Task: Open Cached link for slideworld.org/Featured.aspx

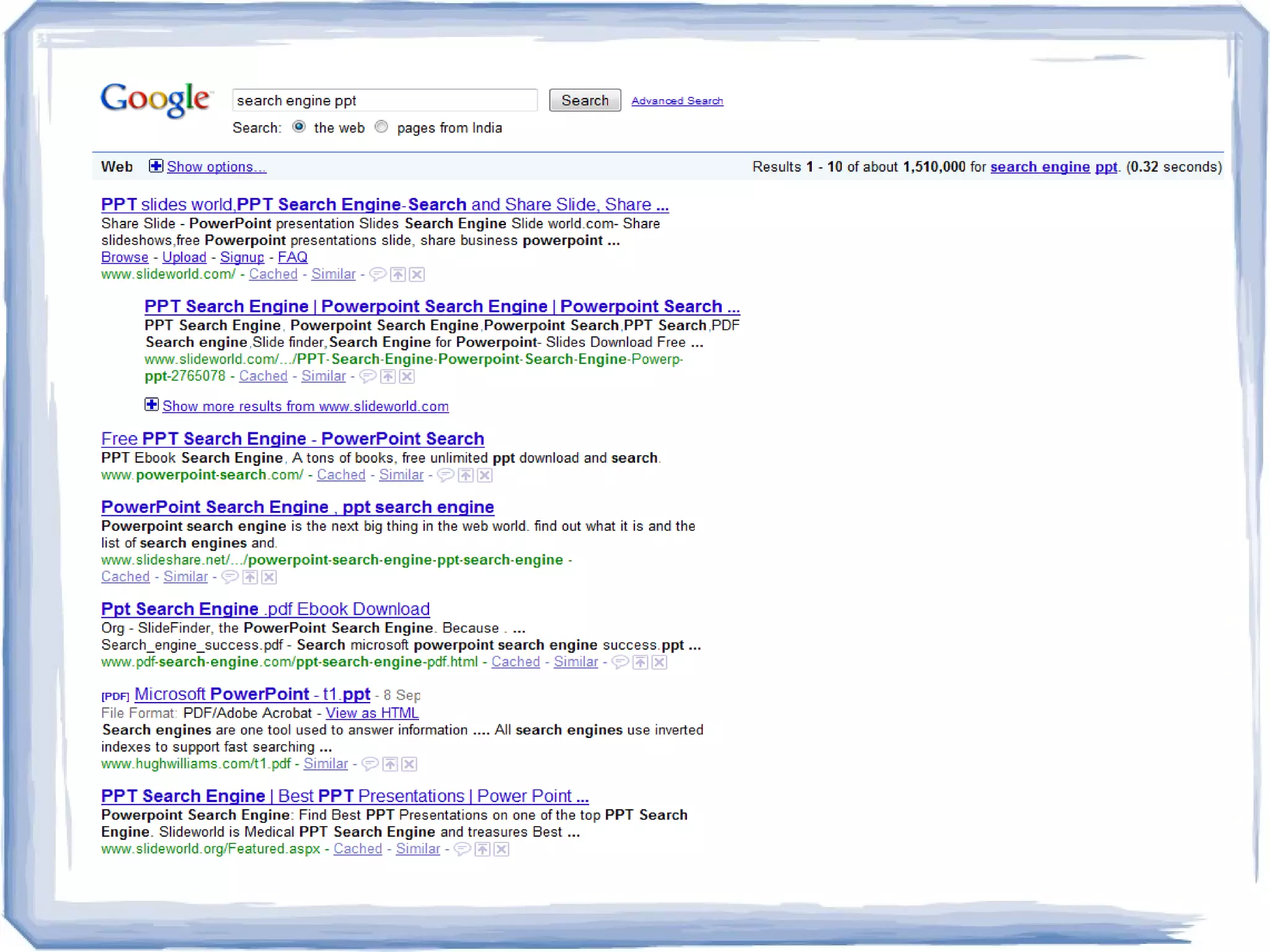Action: (358, 849)
